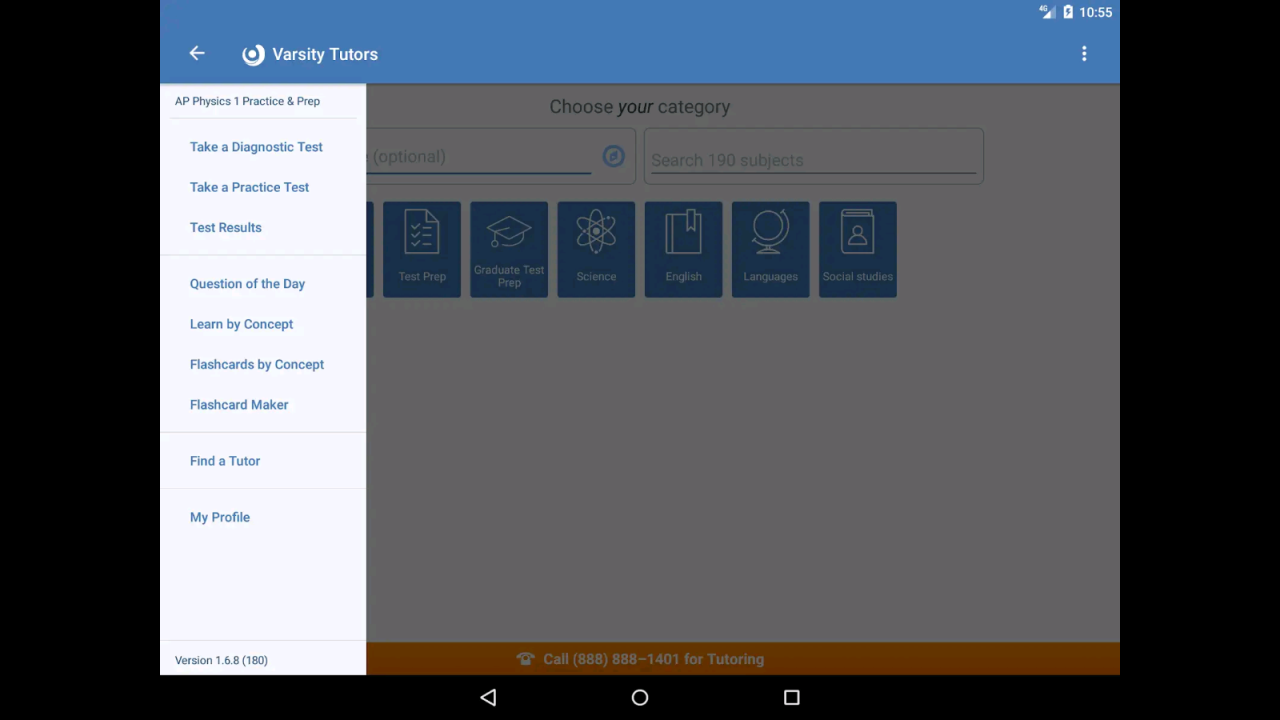The image size is (1280, 720).
Task: Tap the back arrow in the header
Action: (197, 54)
